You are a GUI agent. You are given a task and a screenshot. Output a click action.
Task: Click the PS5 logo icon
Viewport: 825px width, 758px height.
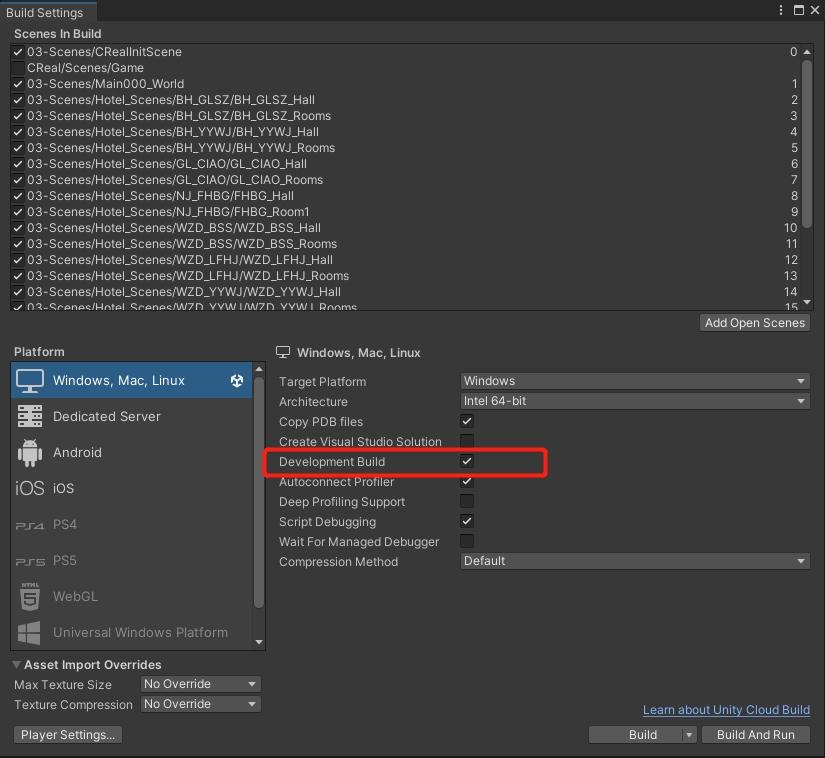pyautogui.click(x=30, y=561)
